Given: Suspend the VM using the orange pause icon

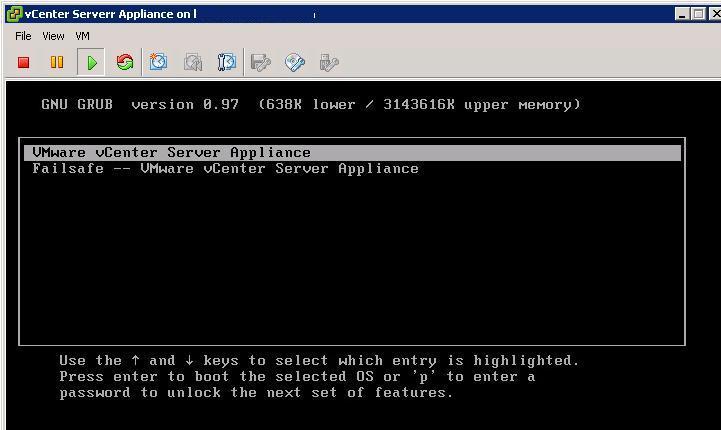Looking at the screenshot, I should pyautogui.click(x=57, y=62).
